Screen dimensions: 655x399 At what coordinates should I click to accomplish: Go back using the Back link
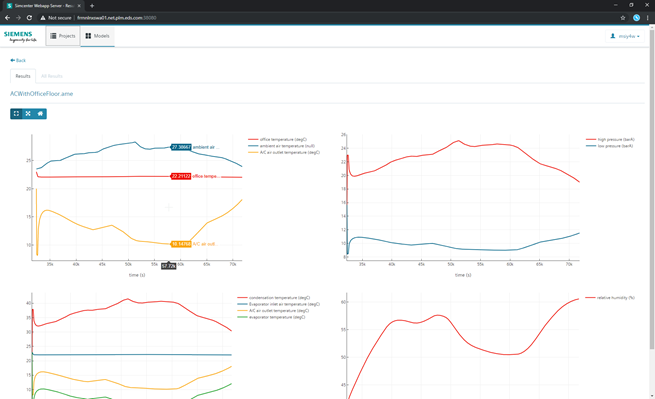point(18,61)
